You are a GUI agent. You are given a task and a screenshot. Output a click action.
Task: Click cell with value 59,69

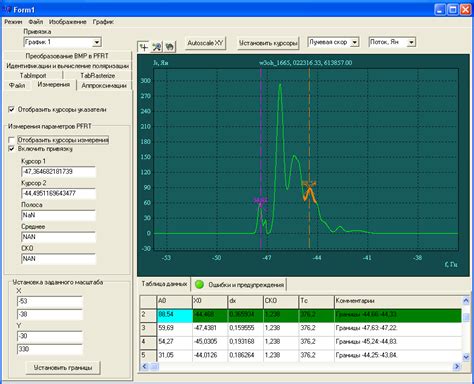[x=174, y=329]
